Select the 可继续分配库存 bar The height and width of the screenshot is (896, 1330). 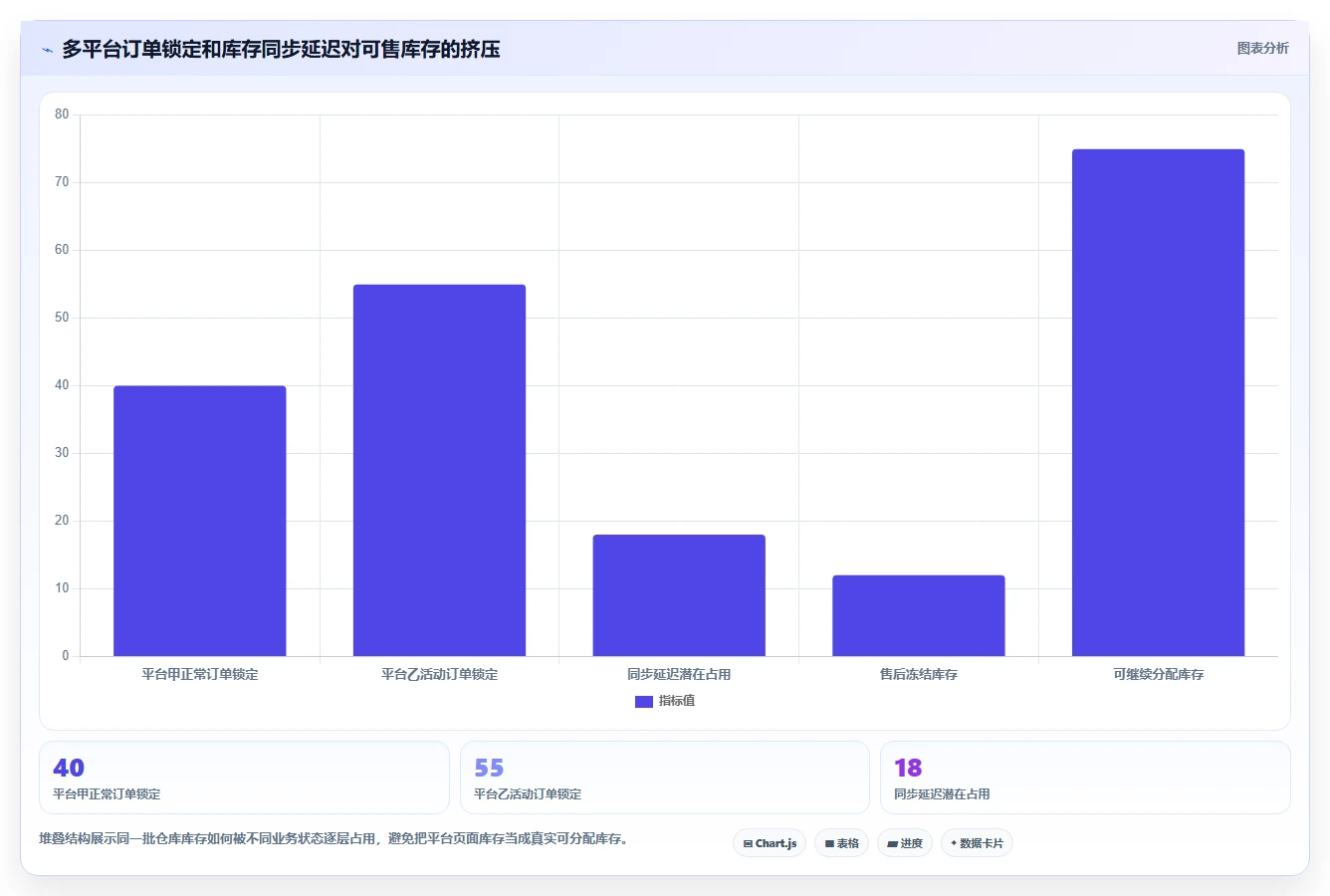tap(1158, 402)
